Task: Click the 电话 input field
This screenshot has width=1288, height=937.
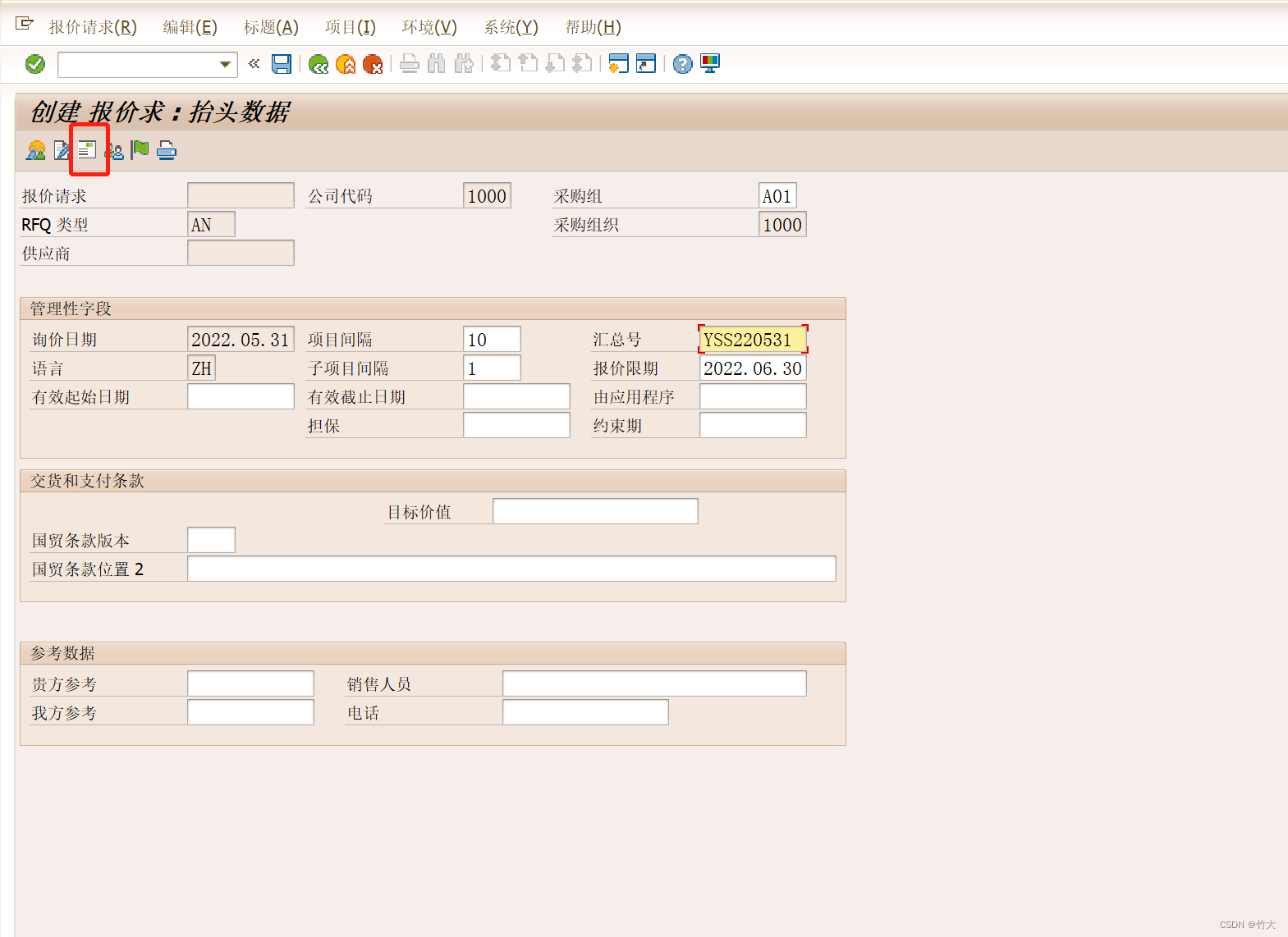Action: [585, 713]
